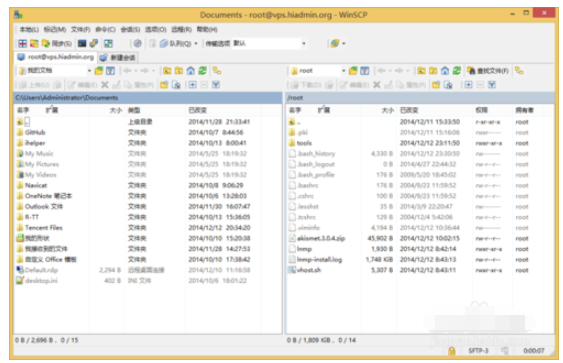Open the terminal console icon

(x=82, y=43)
